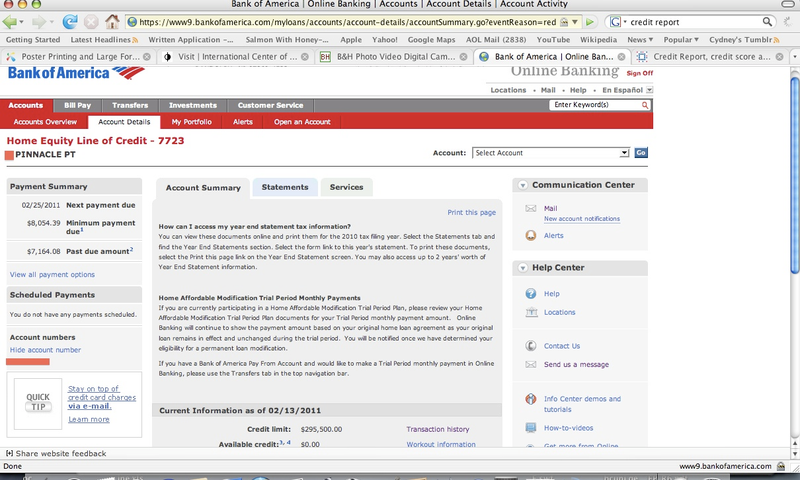
Task: Open the URL history dropdown arrow
Action: coord(575,22)
